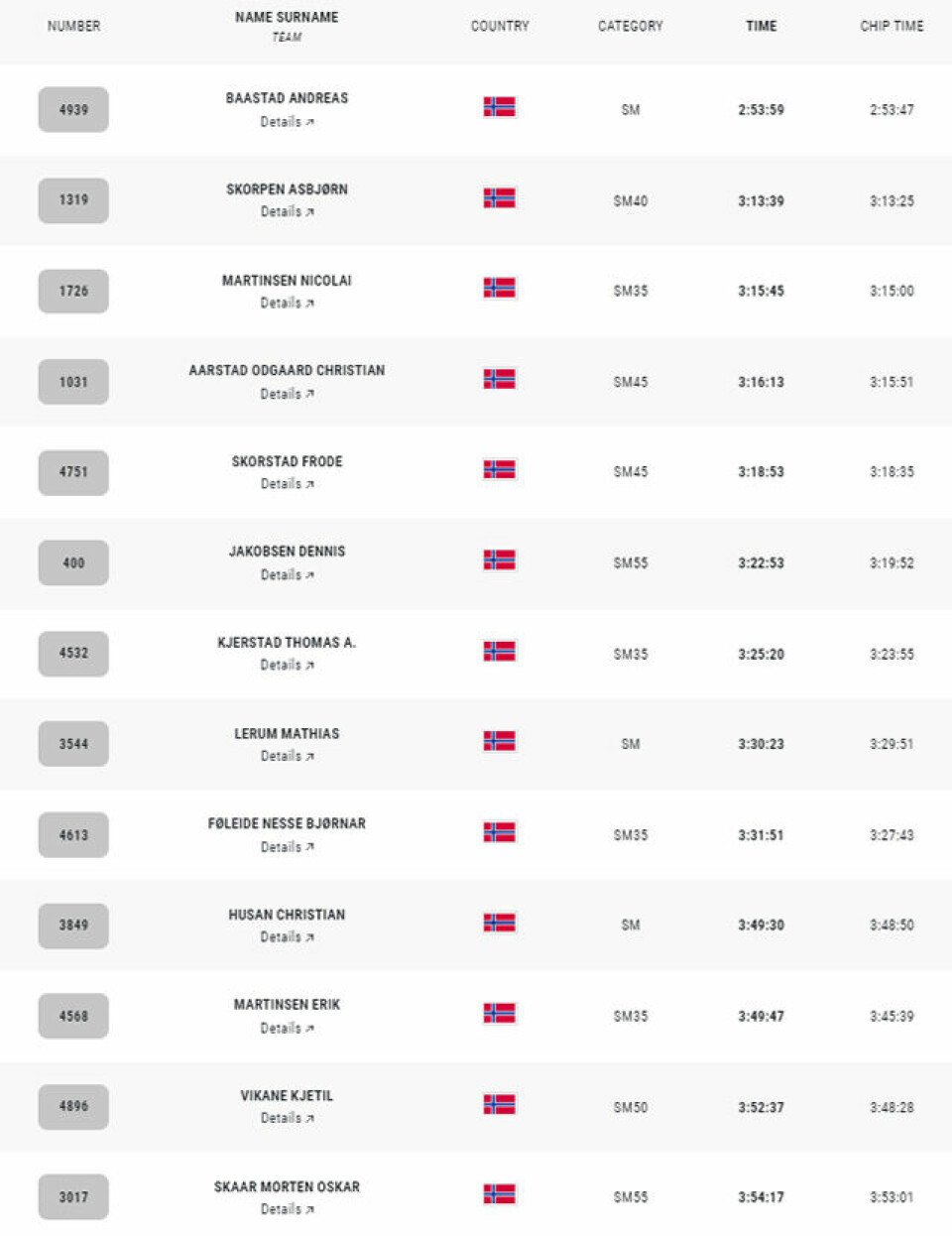Screen dimensions: 952x1236
Task: Click flag icon for Husan Christian
Action: coord(499,923)
